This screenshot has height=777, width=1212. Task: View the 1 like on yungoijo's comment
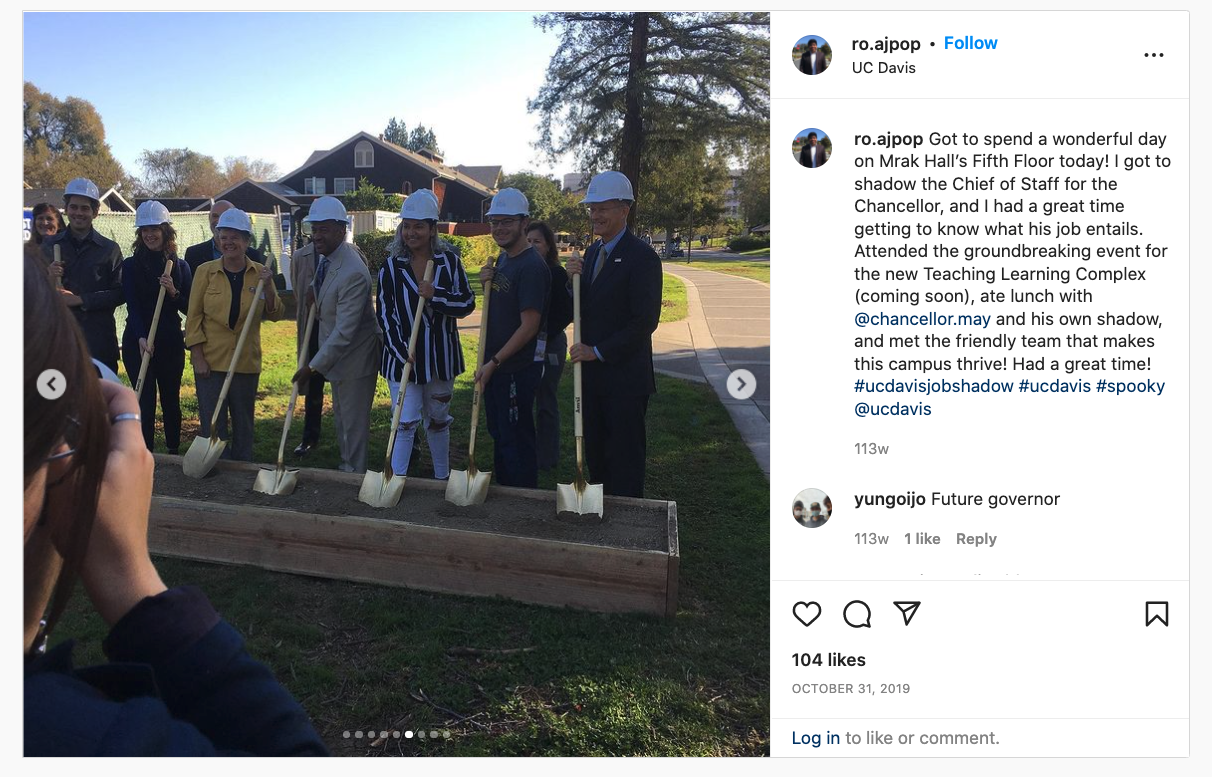click(922, 539)
